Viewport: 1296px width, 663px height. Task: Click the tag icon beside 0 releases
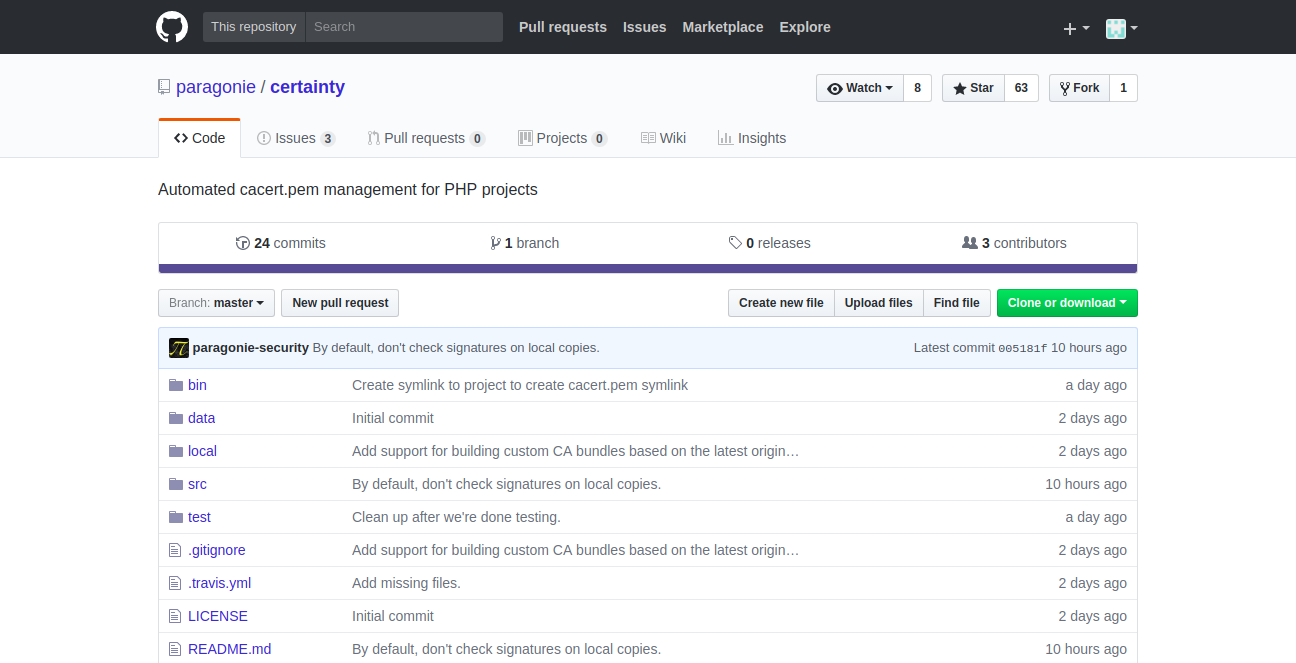point(735,243)
